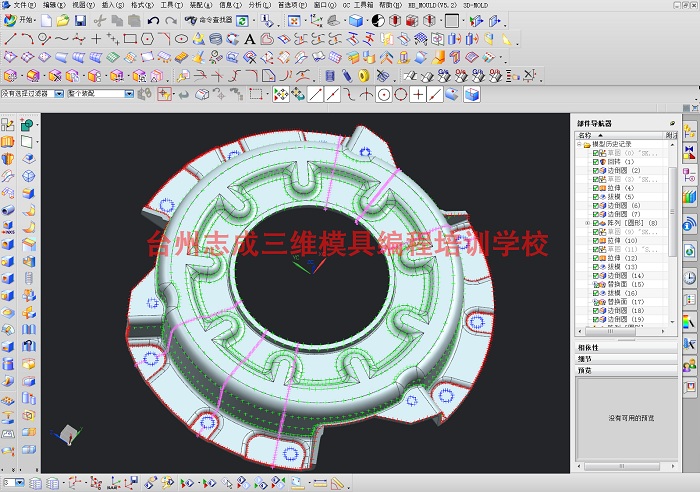Screen dimensions: 700x492
Task: Uncheck the 拉伸 (10) feature checkbox
Action: pos(596,241)
